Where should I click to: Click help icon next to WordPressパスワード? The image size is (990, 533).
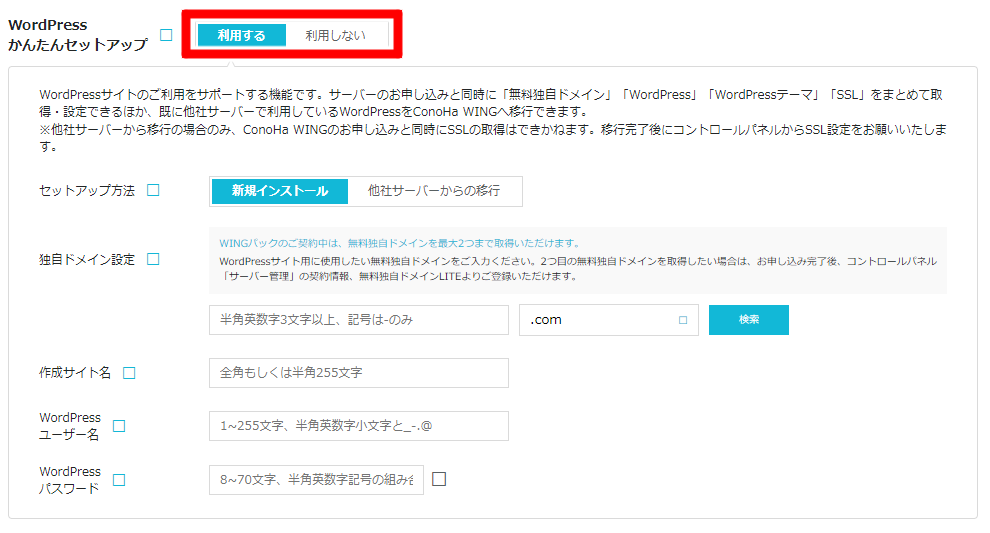(x=119, y=480)
